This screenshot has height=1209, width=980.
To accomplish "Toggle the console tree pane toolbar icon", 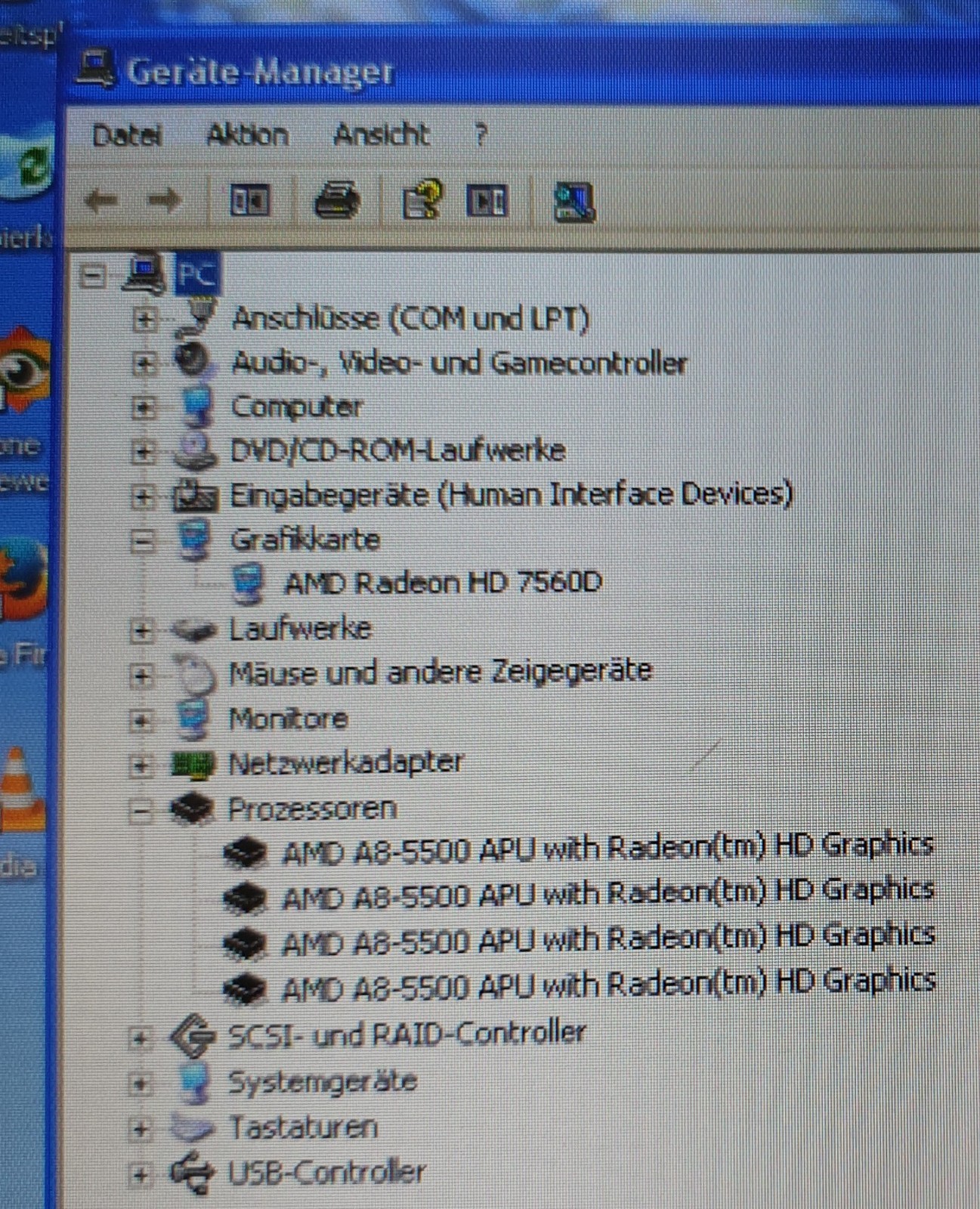I will point(249,201).
